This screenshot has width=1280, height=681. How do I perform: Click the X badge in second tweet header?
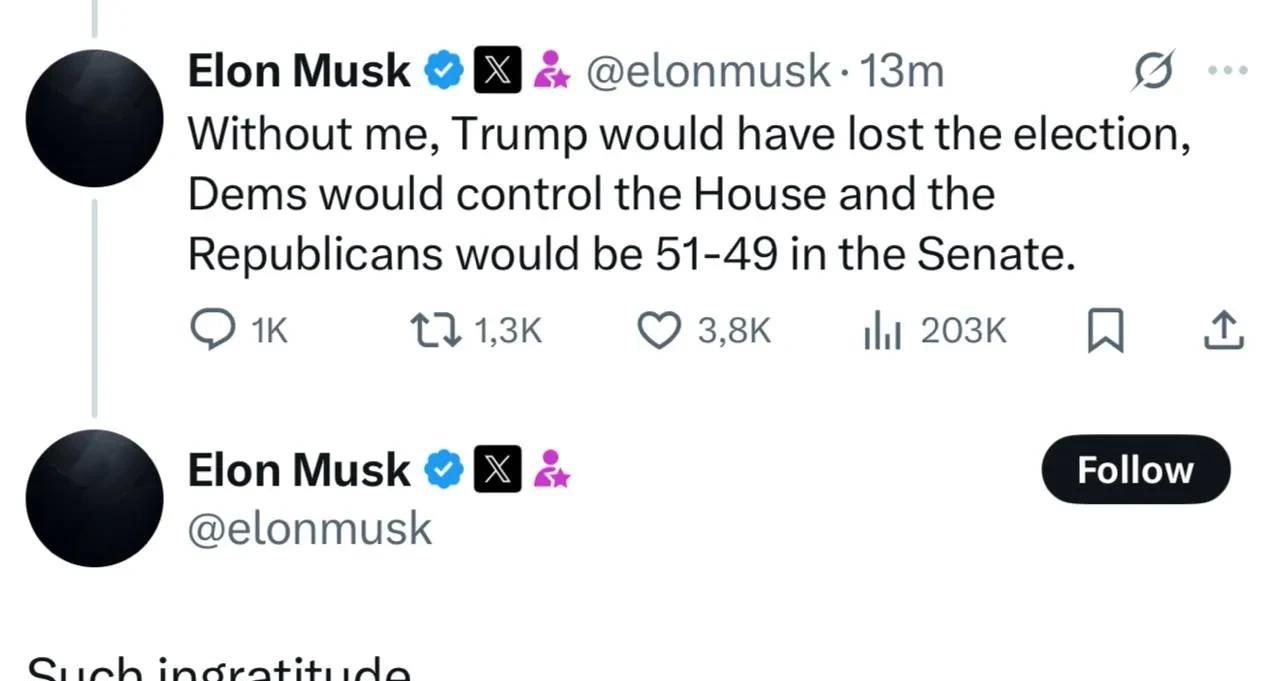[495, 469]
